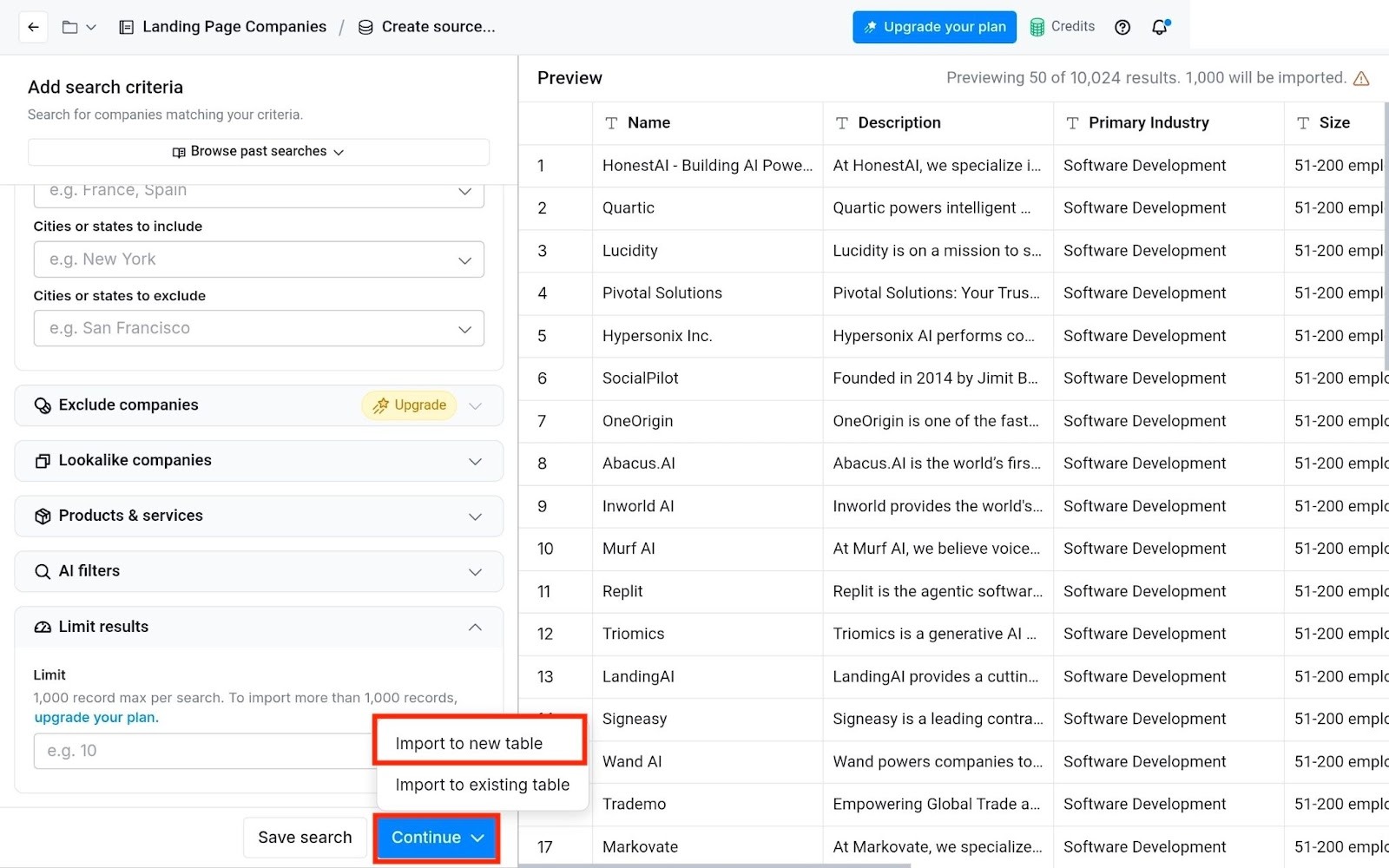This screenshot has height=868, width=1389.
Task: Select the Hypersonix Inc. name cell
Action: [x=708, y=336]
